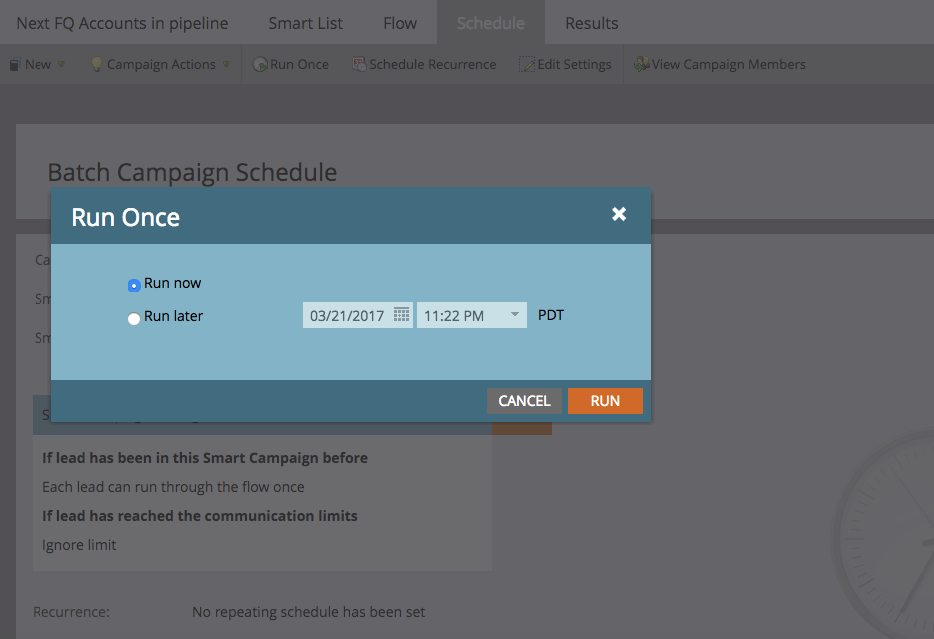Open the Campaign Actions menu
The image size is (934, 639).
(161, 64)
